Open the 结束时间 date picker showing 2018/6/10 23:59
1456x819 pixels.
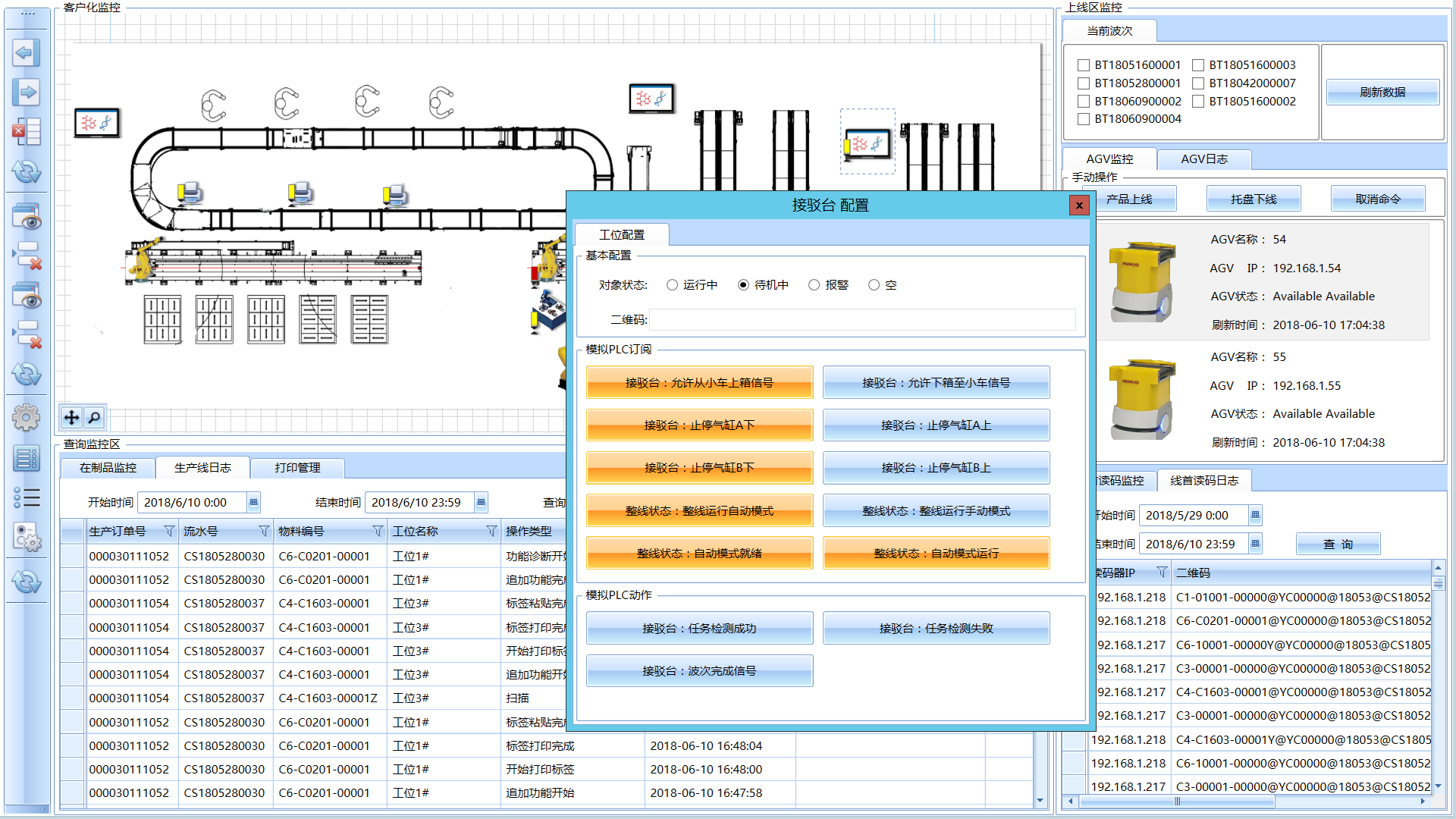click(x=481, y=502)
